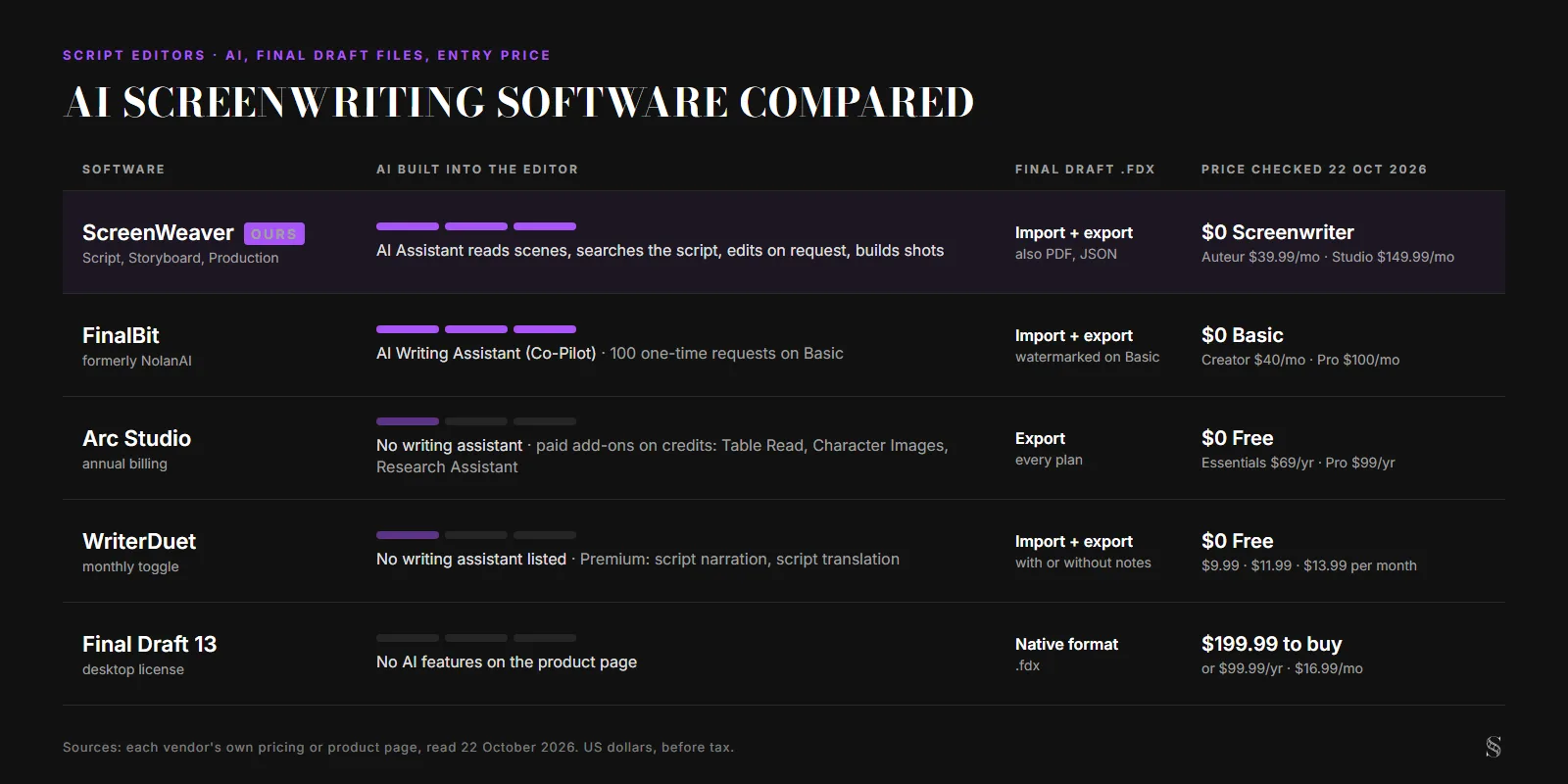Image resolution: width=1568 pixels, height=784 pixels.
Task: Click '$9.99 · $11.99 · $13.99 per month'
Action: click(x=1309, y=565)
